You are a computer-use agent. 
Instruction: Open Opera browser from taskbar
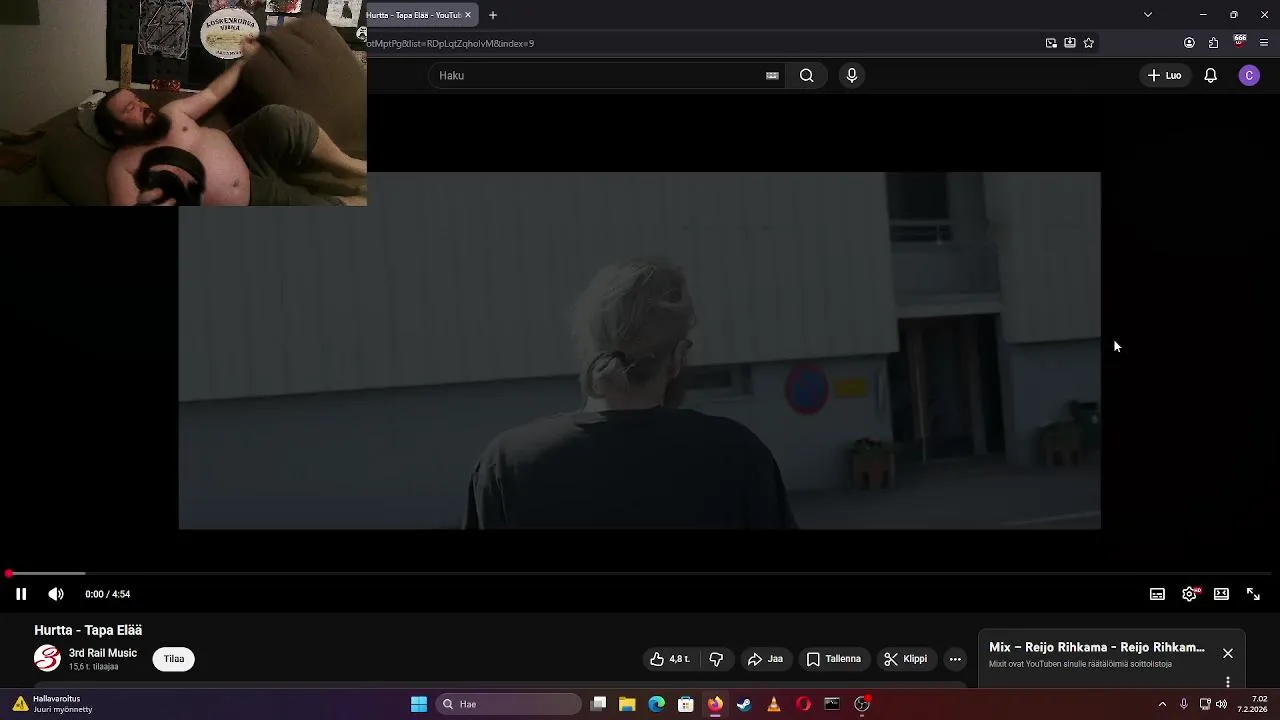click(x=803, y=704)
